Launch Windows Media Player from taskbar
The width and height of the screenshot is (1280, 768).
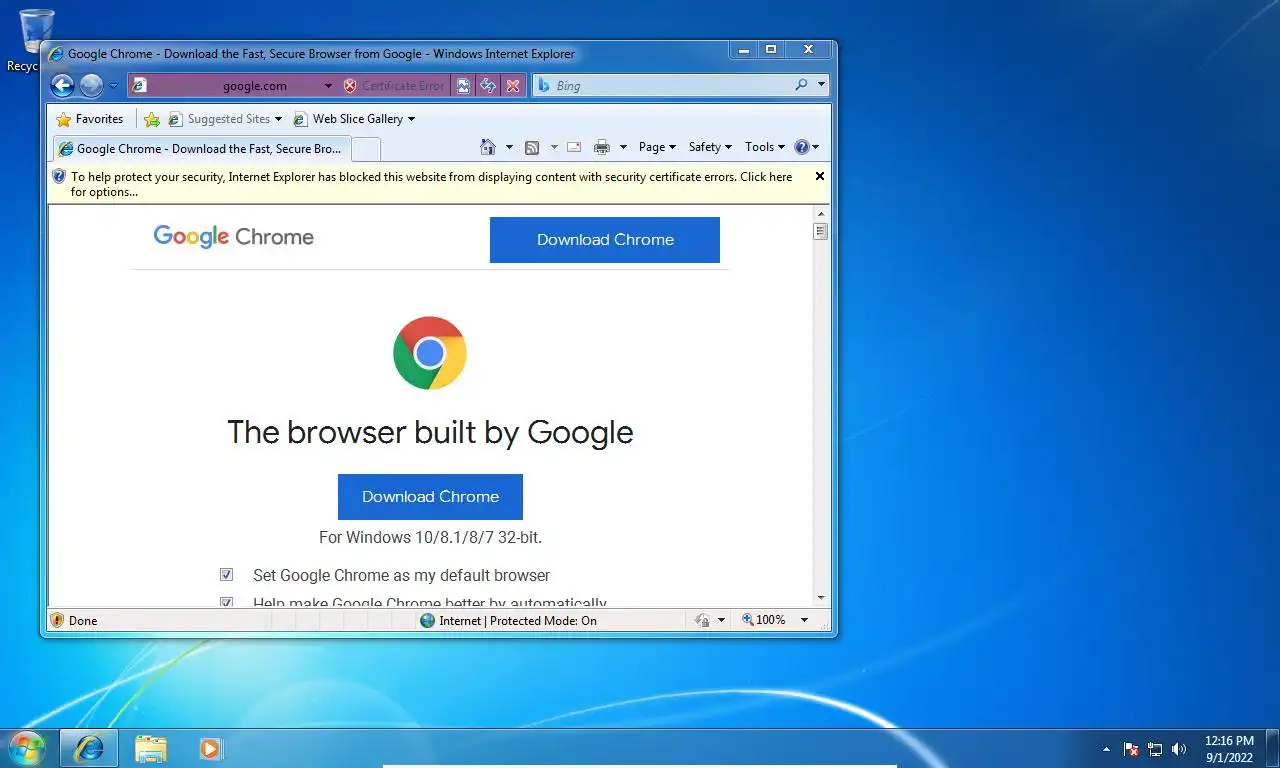click(210, 748)
